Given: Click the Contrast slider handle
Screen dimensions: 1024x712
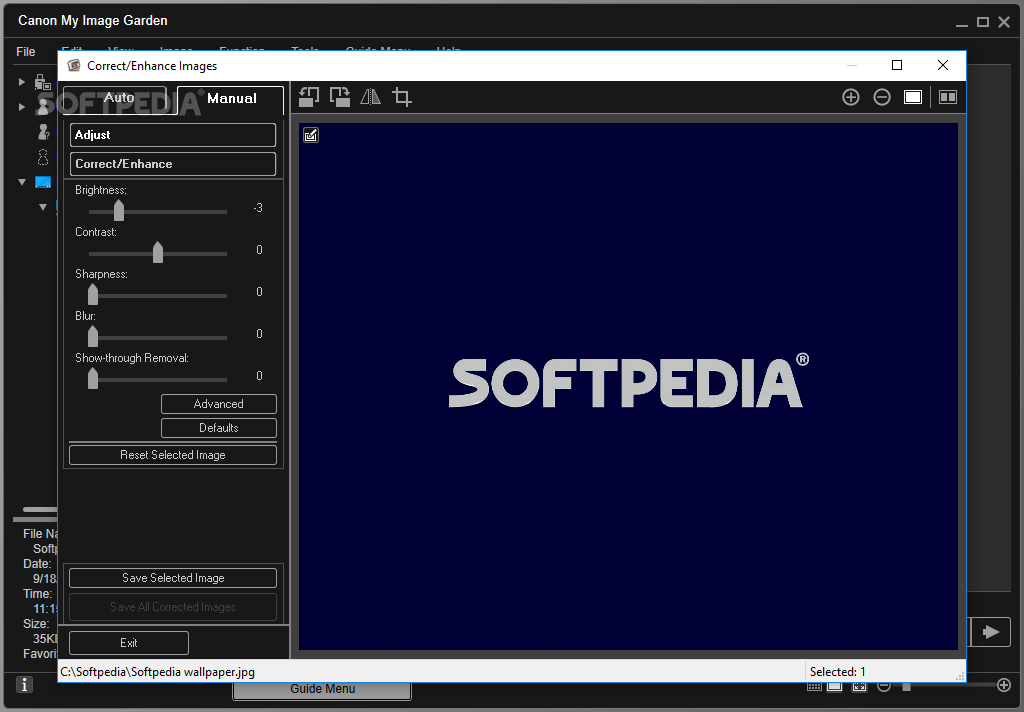Looking at the screenshot, I should (x=157, y=252).
